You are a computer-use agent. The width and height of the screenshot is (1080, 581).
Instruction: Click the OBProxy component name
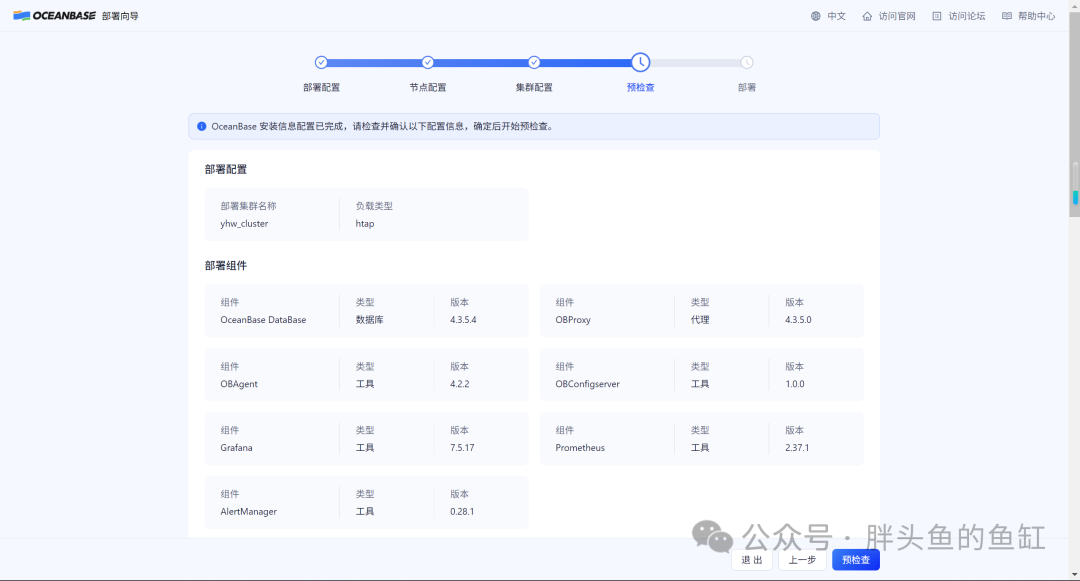[573, 320]
